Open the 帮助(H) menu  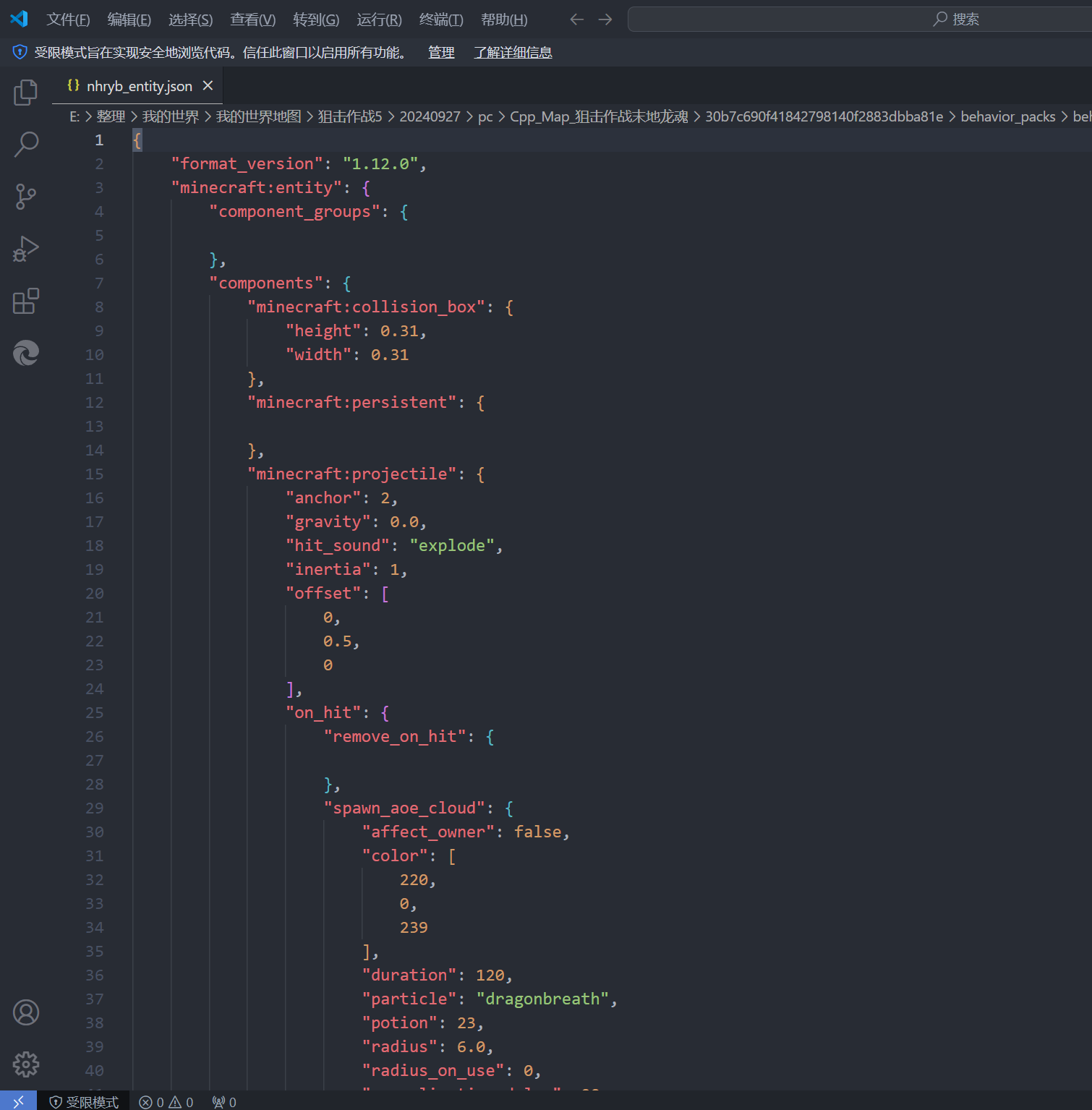point(504,20)
